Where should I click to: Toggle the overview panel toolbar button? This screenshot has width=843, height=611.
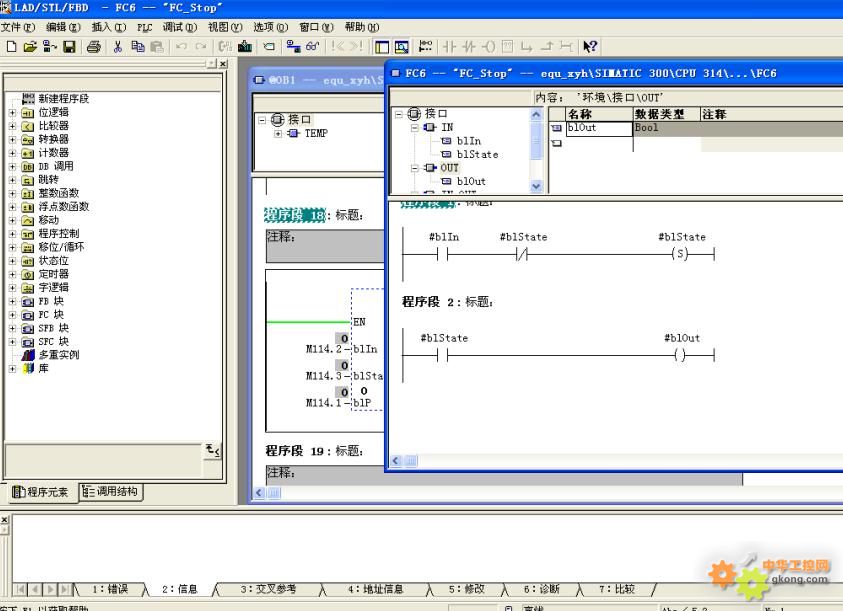tap(382, 46)
